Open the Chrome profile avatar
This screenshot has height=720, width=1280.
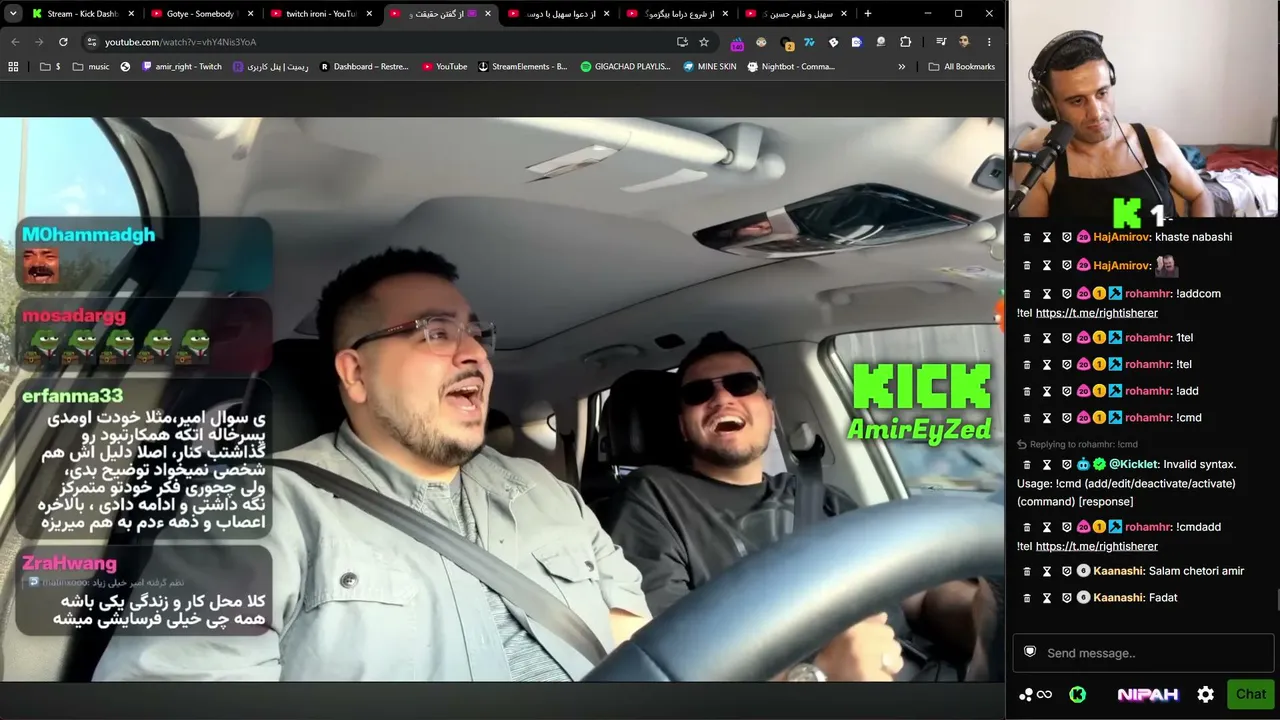click(964, 42)
